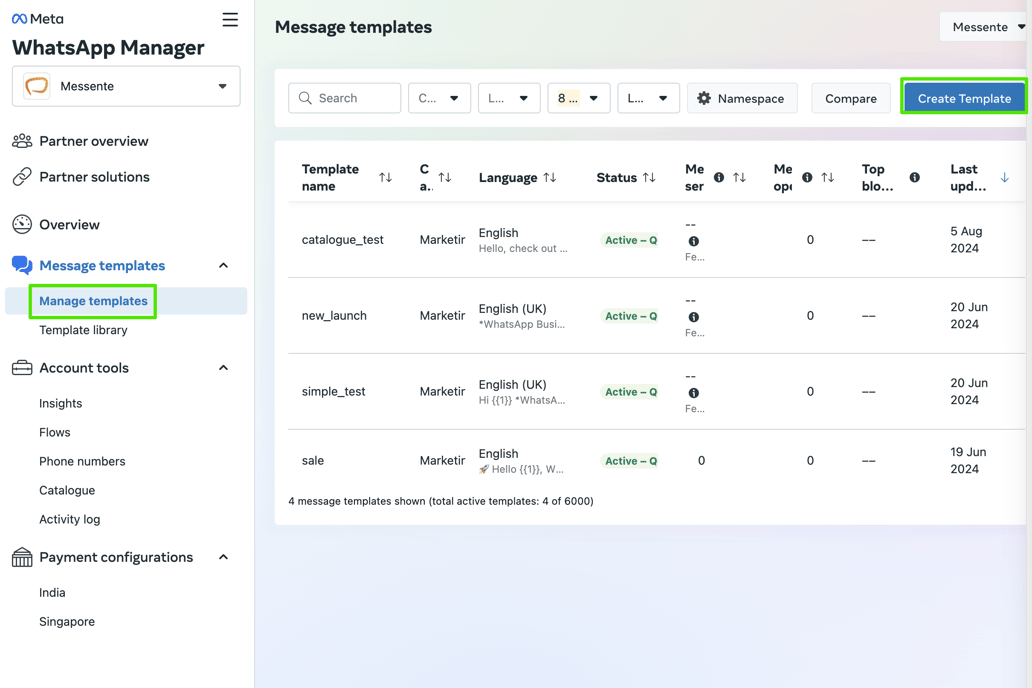The image size is (1032, 688).
Task: Go to Partner solutions
Action: pyautogui.click(x=94, y=176)
